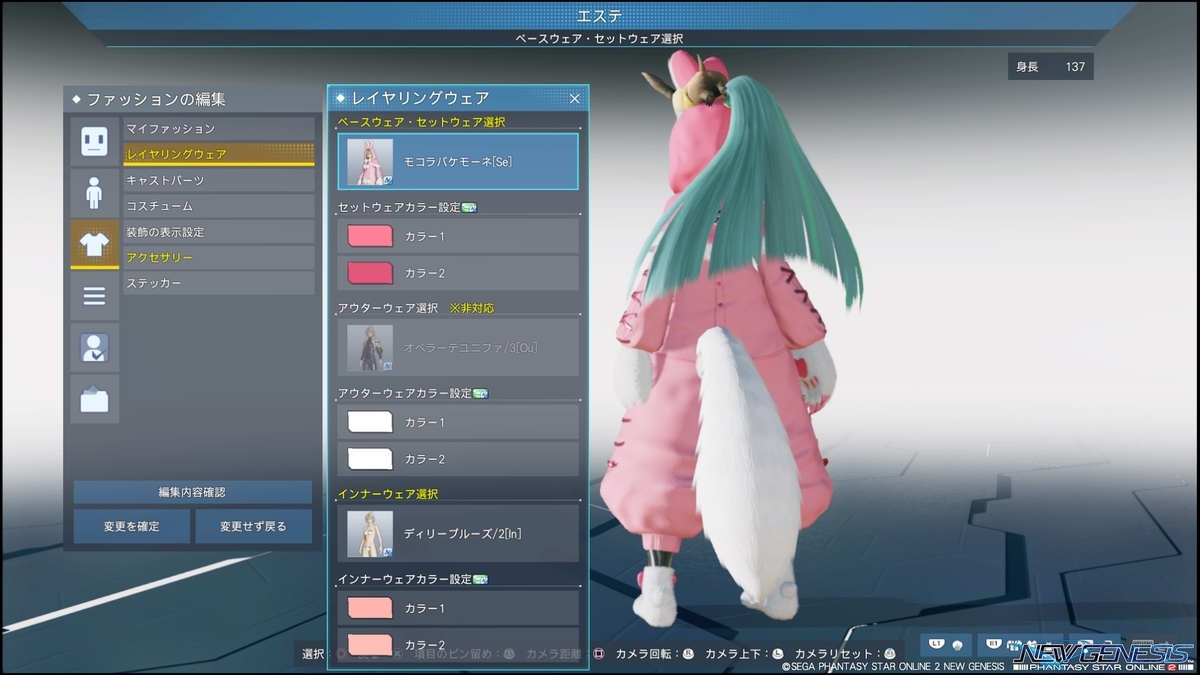Click green badge beside セットウェアカラー設定

click(469, 208)
